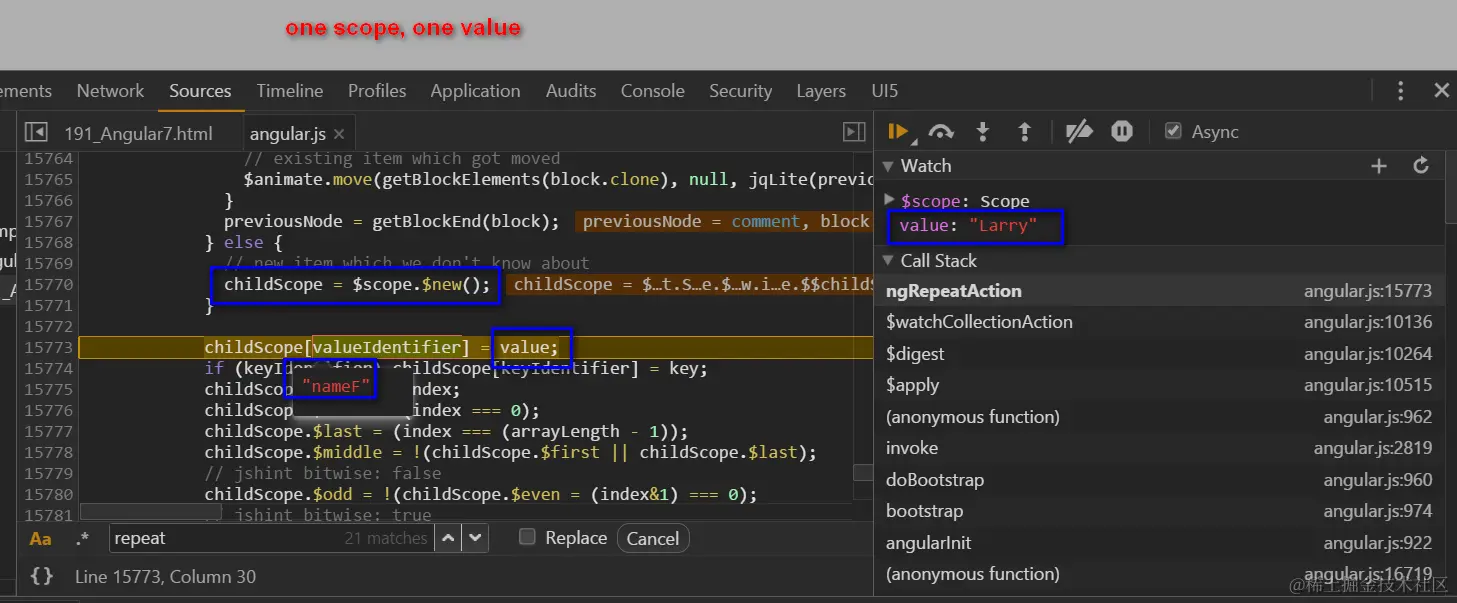Step out of current function
The width and height of the screenshot is (1457, 603).
point(1024,131)
